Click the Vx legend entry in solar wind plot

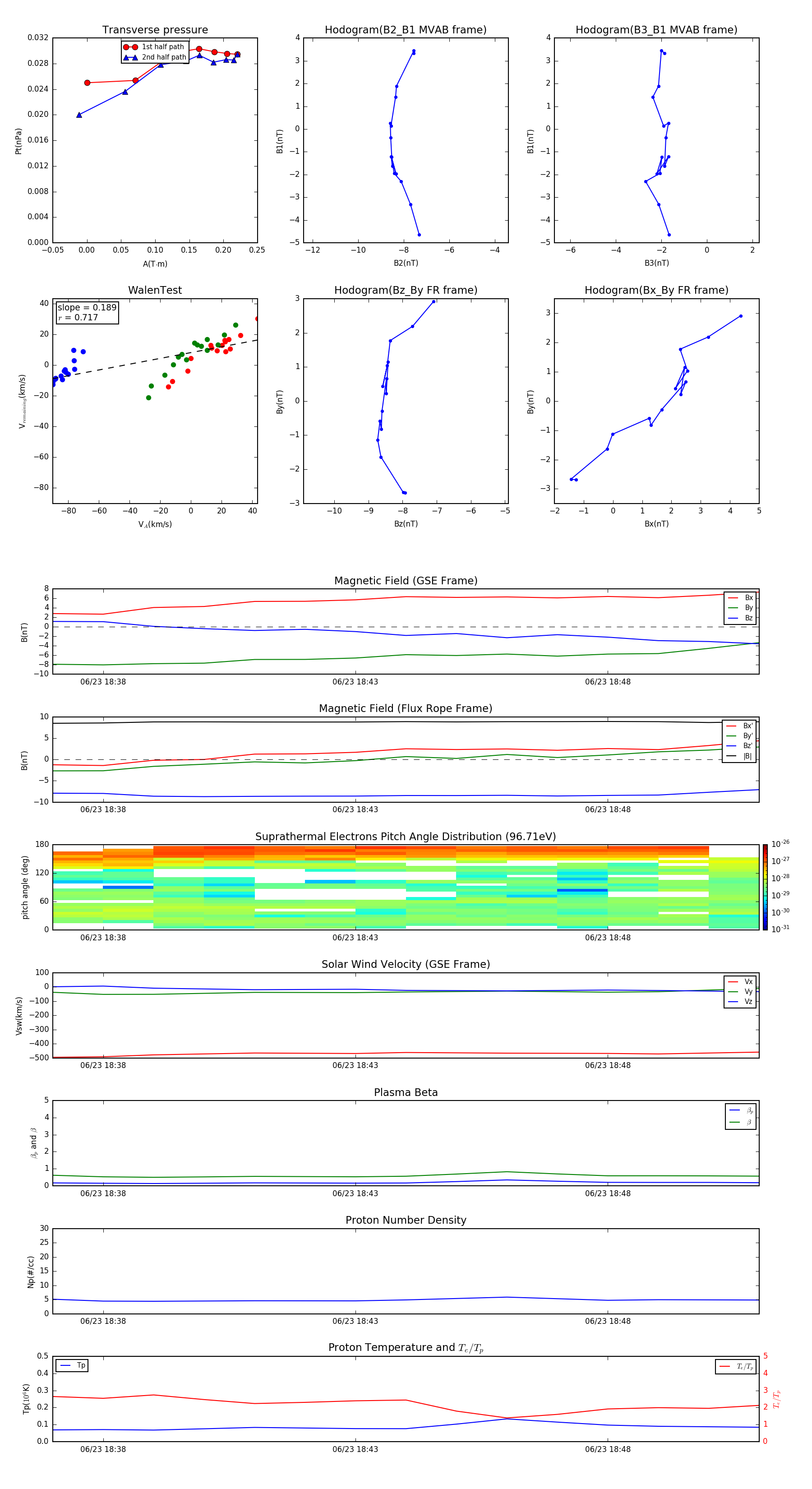740,981
